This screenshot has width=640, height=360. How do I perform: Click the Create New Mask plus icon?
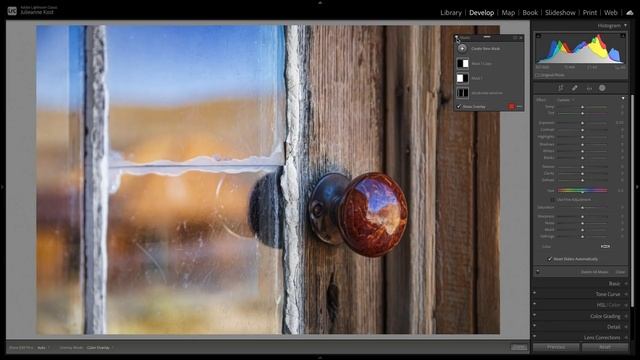pos(462,48)
